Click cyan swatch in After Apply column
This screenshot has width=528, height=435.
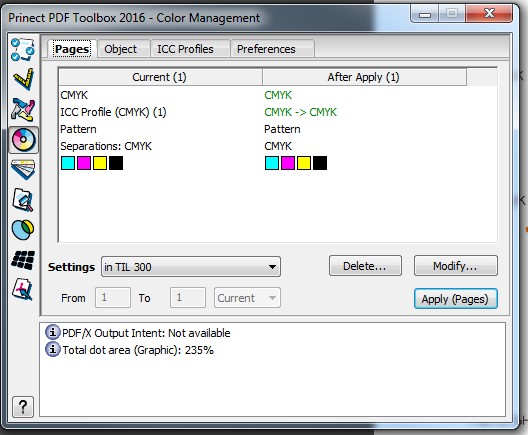pyautogui.click(x=272, y=163)
